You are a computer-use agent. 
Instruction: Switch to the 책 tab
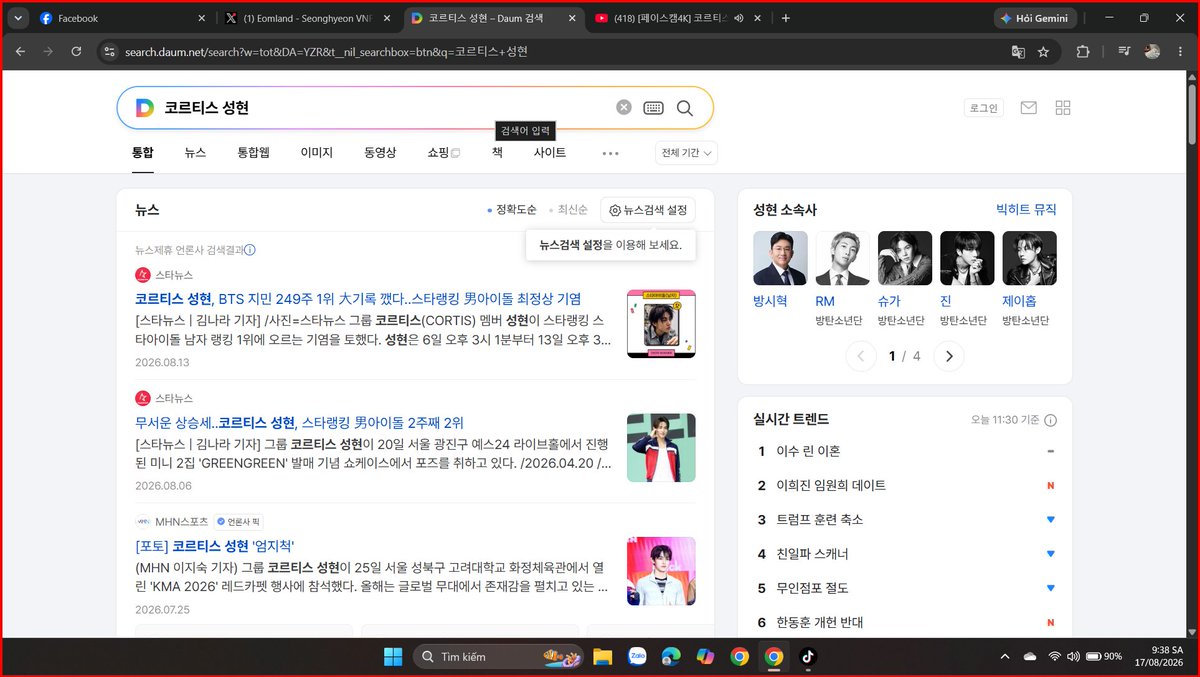click(x=497, y=153)
